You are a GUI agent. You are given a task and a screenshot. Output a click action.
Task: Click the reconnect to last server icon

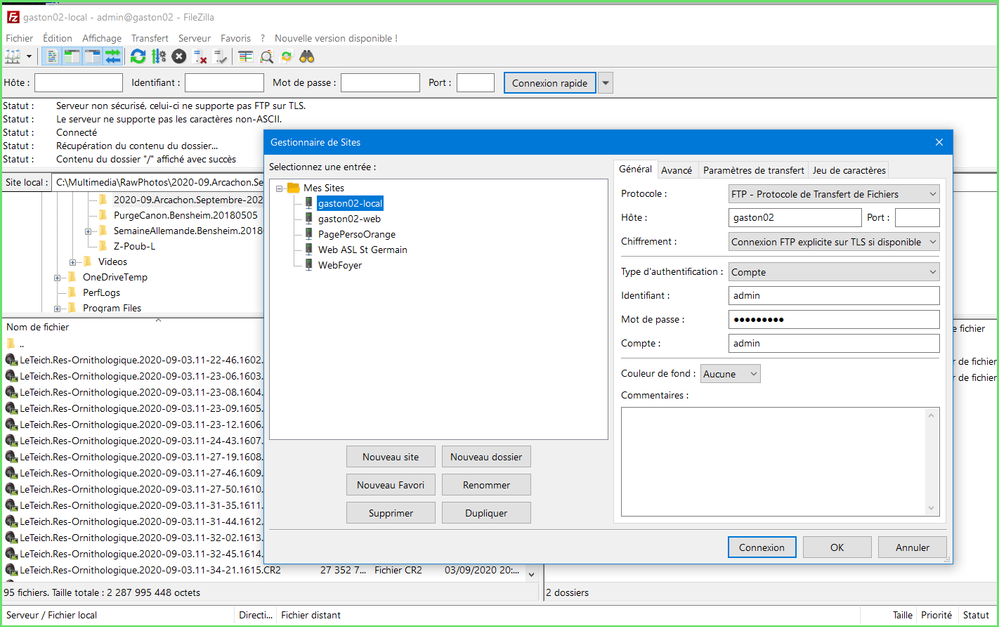tap(221, 57)
